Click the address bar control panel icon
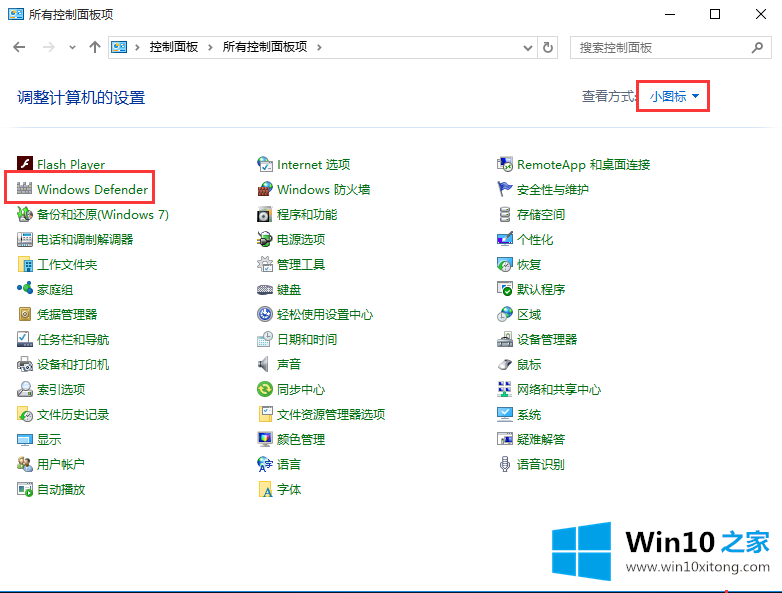Image resolution: width=782 pixels, height=593 pixels. (119, 47)
